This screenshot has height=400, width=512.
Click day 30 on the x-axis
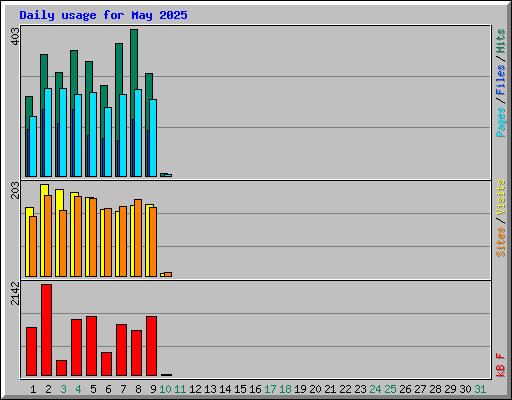point(465,389)
